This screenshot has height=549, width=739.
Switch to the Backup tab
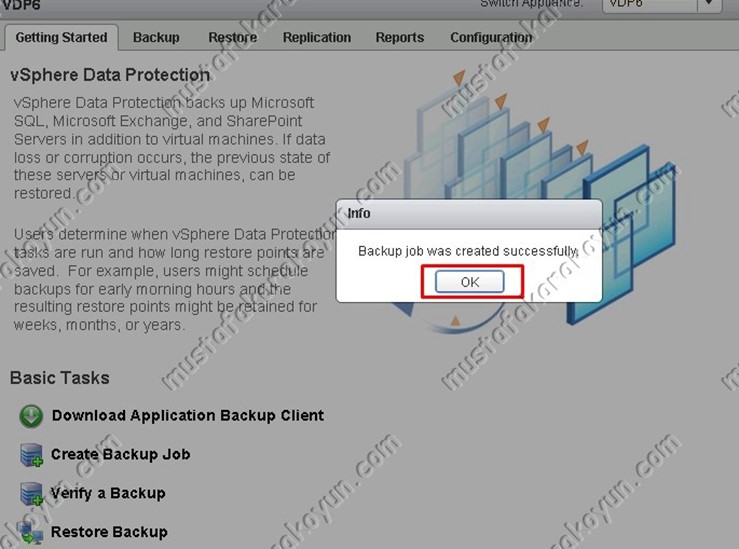tap(156, 38)
